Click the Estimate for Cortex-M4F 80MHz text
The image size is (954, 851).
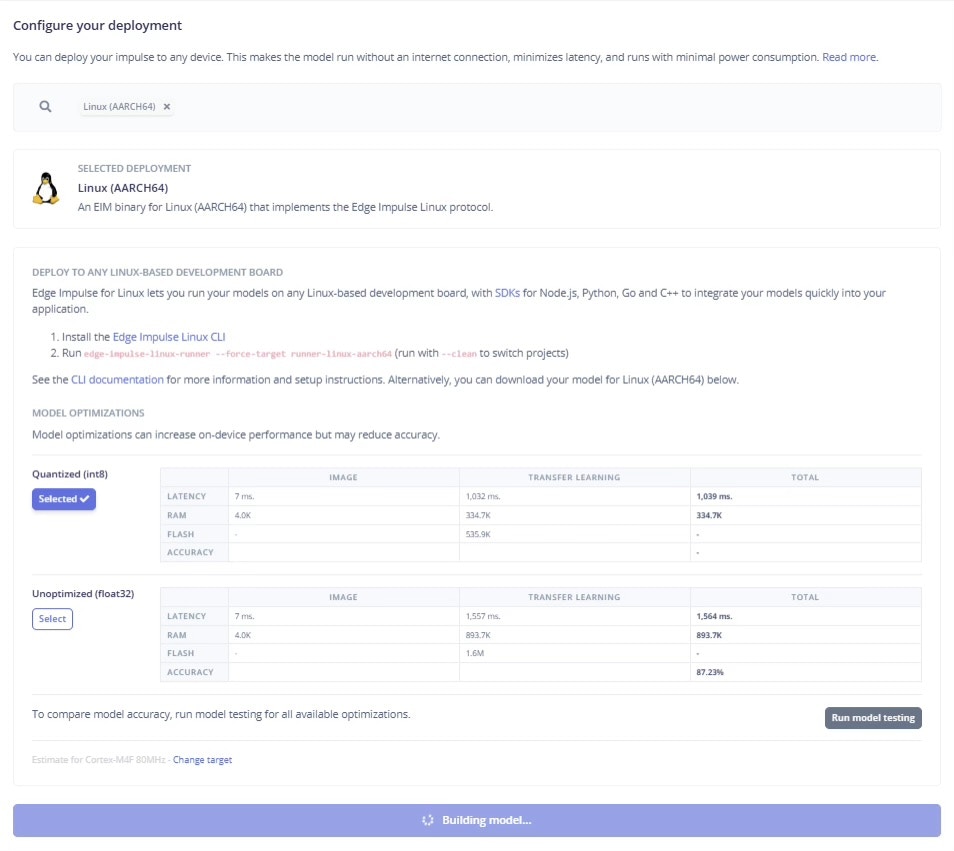[x=99, y=760]
